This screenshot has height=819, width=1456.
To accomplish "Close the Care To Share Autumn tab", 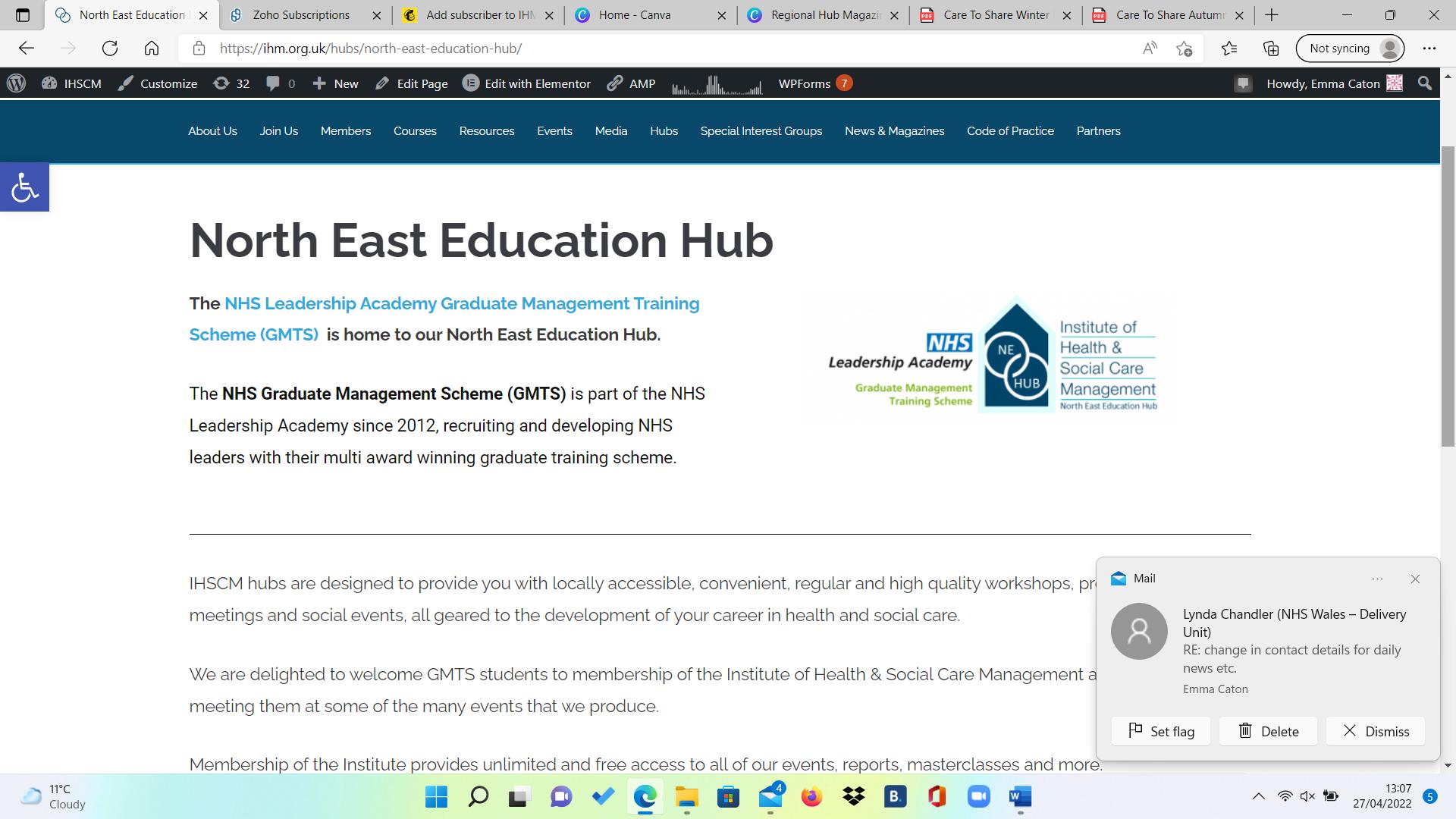I will [1239, 15].
